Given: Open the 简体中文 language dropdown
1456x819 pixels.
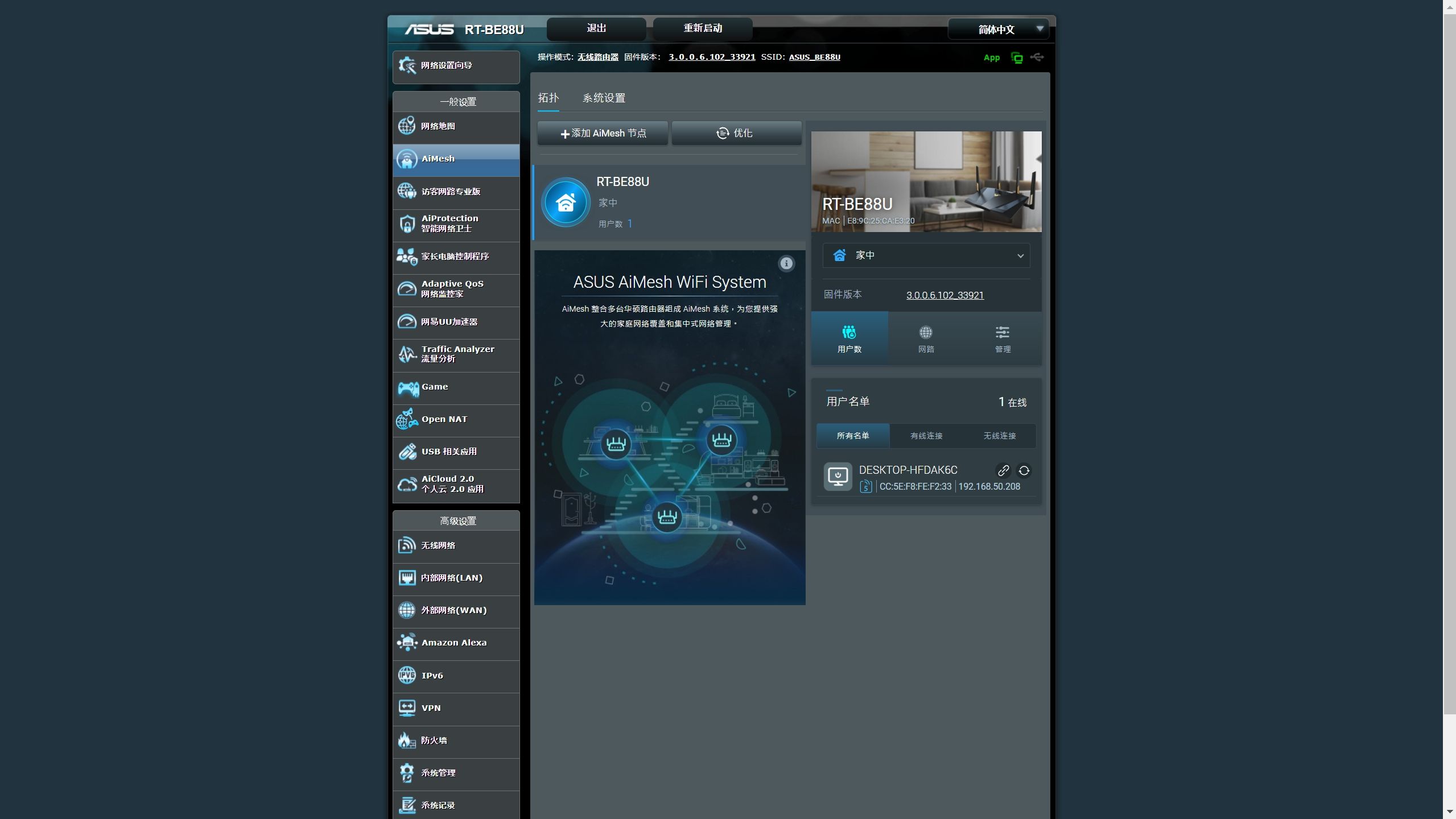Looking at the screenshot, I should [x=999, y=29].
